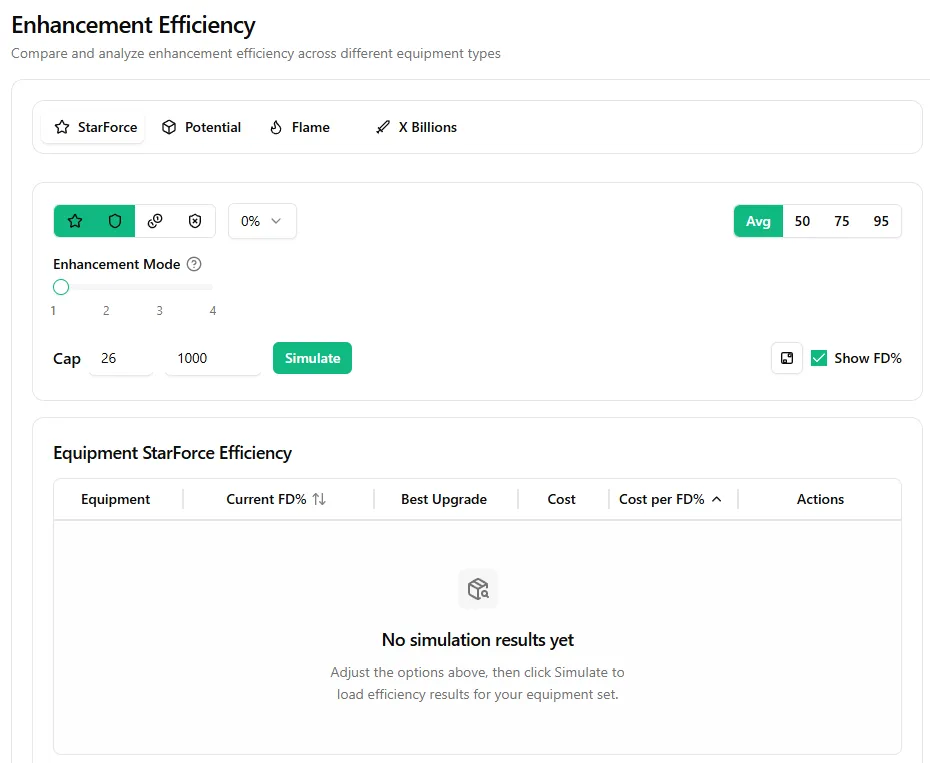Image resolution: width=930 pixels, height=763 pixels.
Task: Sort by Current FD% column
Action: point(276,500)
